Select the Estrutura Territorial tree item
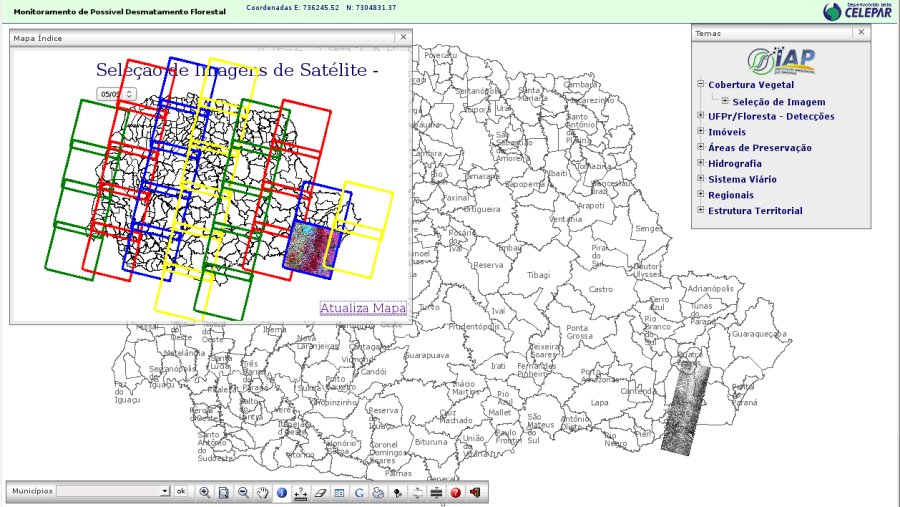Screen dimensions: 900x507 coord(755,211)
